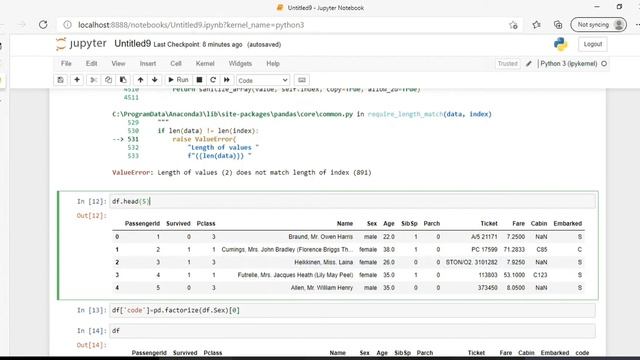This screenshot has height=360, width=640.
Task: Add this page to favorites star icon
Action: point(513,25)
